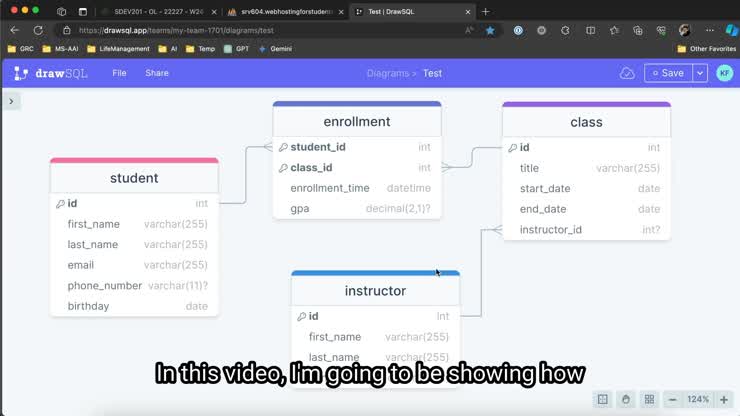Screen dimensions: 740x416
Task: Open the Other Favorites bookmarks folder
Action: [x=706, y=49]
